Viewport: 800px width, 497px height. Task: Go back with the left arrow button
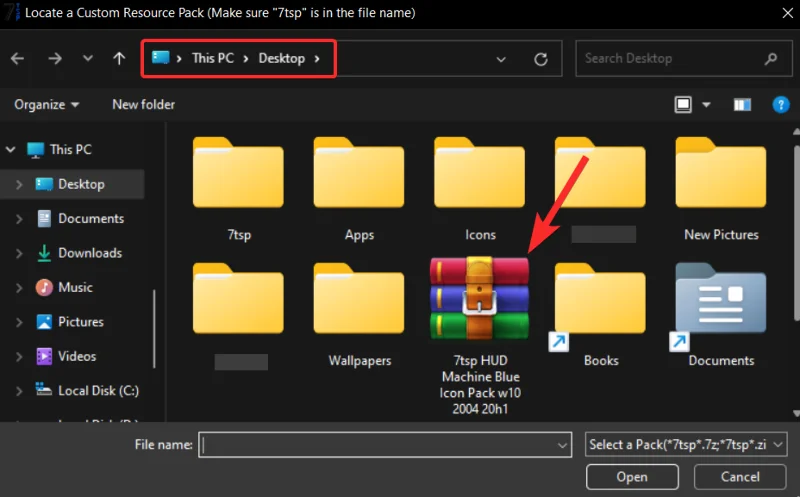point(17,59)
